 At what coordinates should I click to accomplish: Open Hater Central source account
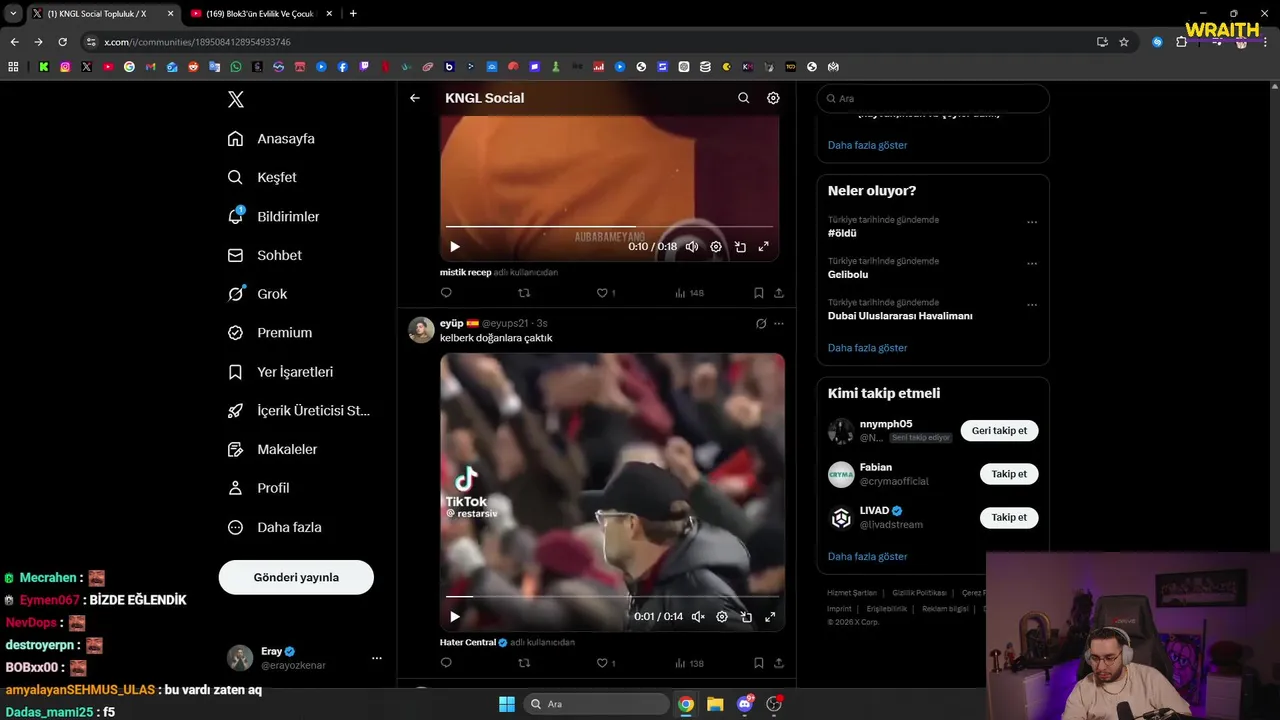tap(474, 642)
